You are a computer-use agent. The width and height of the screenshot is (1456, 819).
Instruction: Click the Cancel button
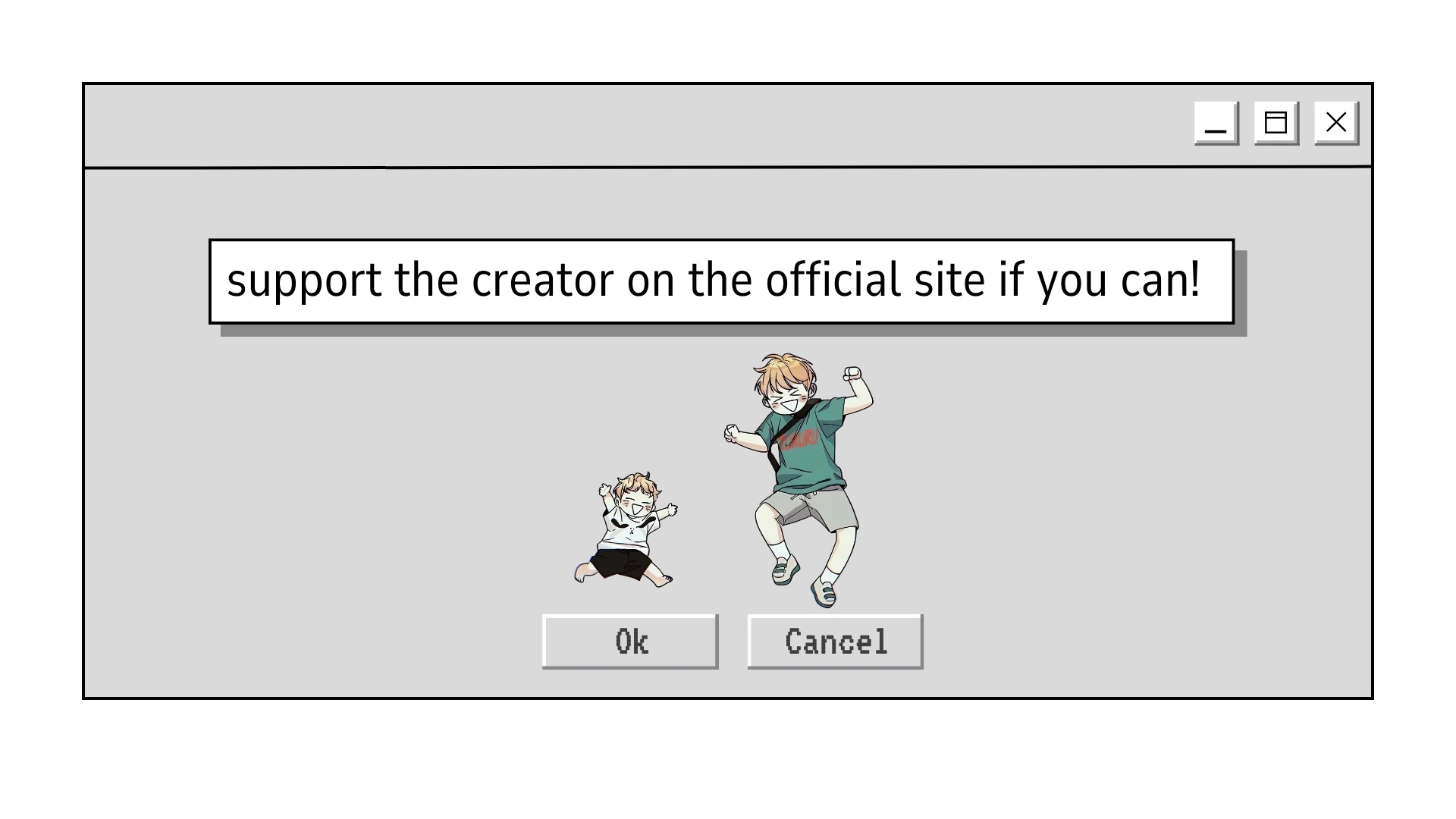point(836,642)
